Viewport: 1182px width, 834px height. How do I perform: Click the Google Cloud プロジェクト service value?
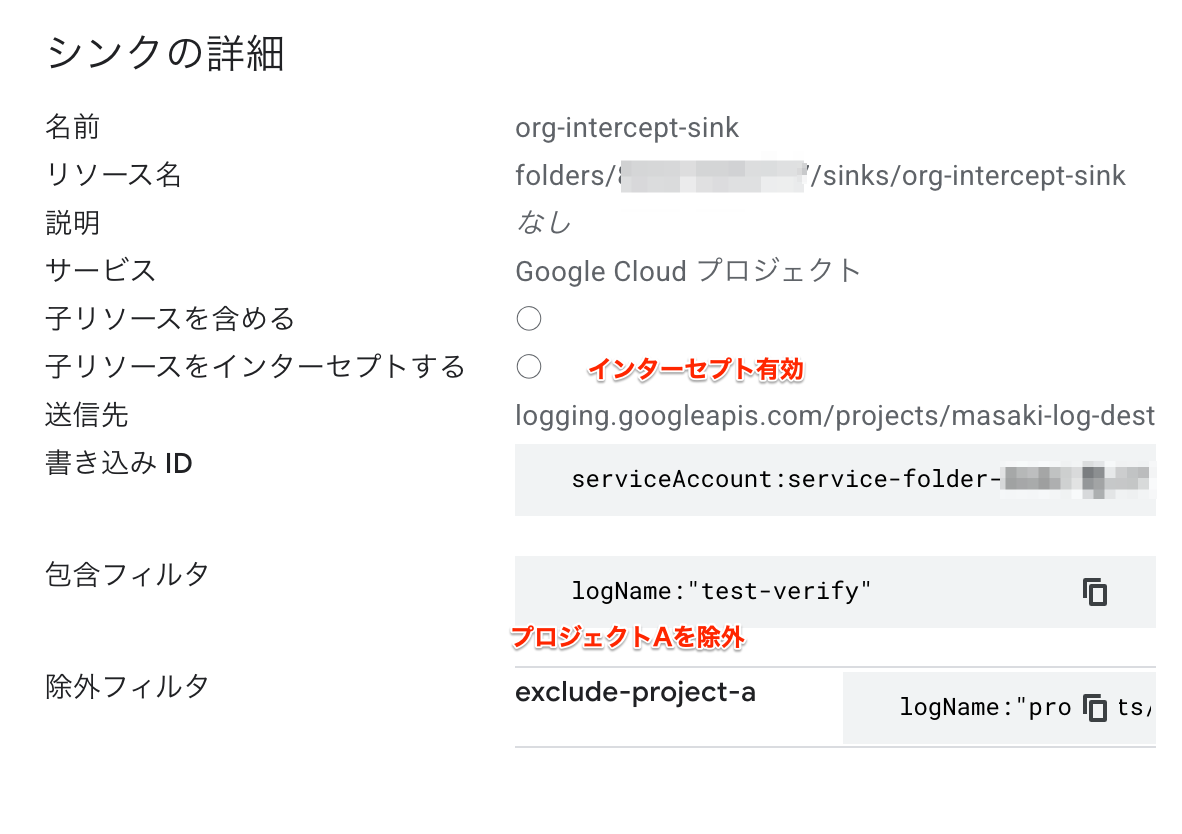[687, 271]
